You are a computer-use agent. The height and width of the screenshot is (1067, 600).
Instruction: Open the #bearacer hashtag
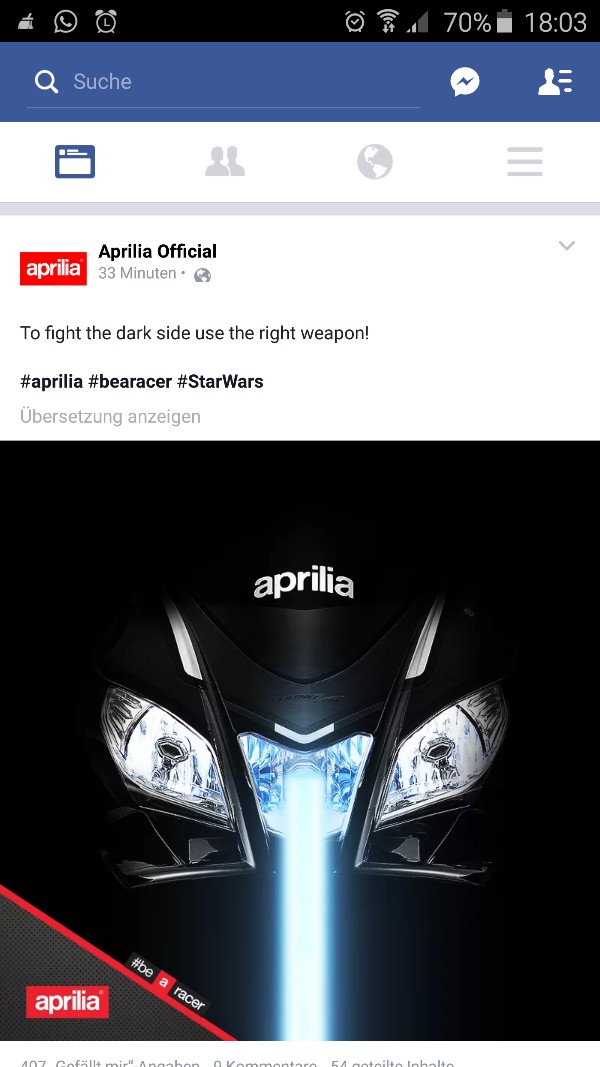pos(130,382)
